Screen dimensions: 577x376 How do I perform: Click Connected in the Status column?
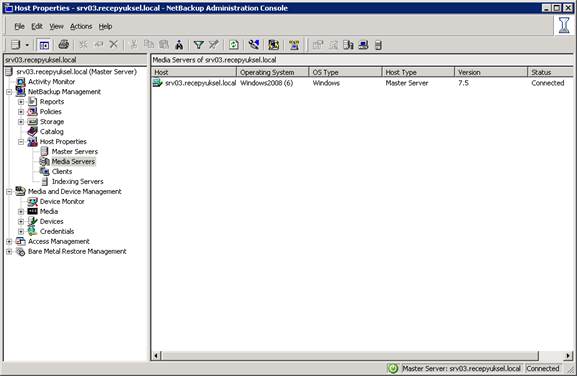click(548, 83)
